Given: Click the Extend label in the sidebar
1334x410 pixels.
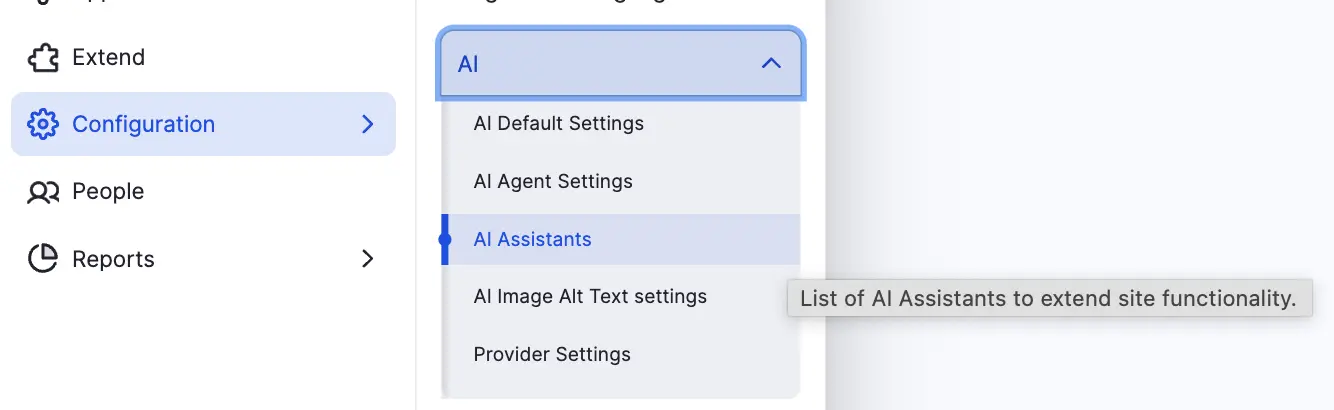Looking at the screenshot, I should (x=109, y=58).
